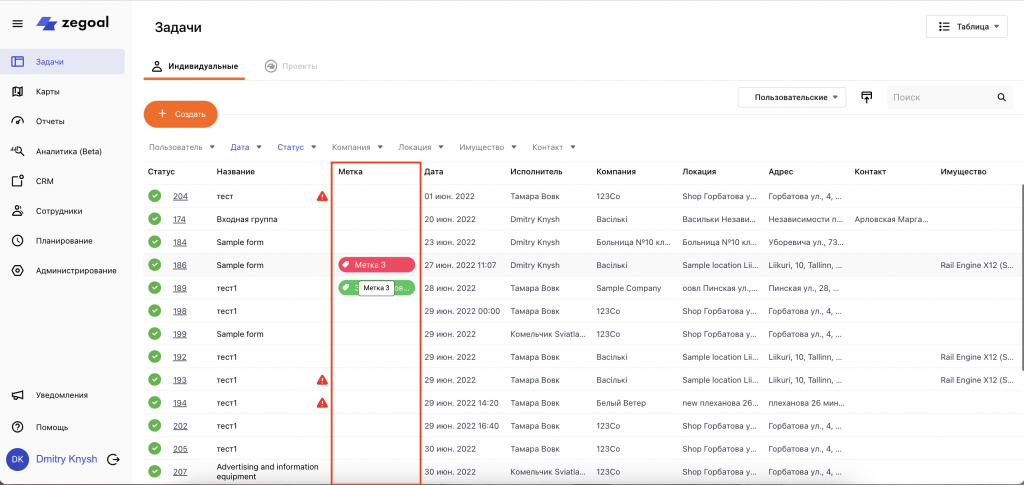Click the logout icon beside Dmitry Knysh
The width and height of the screenshot is (1024, 485).
(x=113, y=459)
